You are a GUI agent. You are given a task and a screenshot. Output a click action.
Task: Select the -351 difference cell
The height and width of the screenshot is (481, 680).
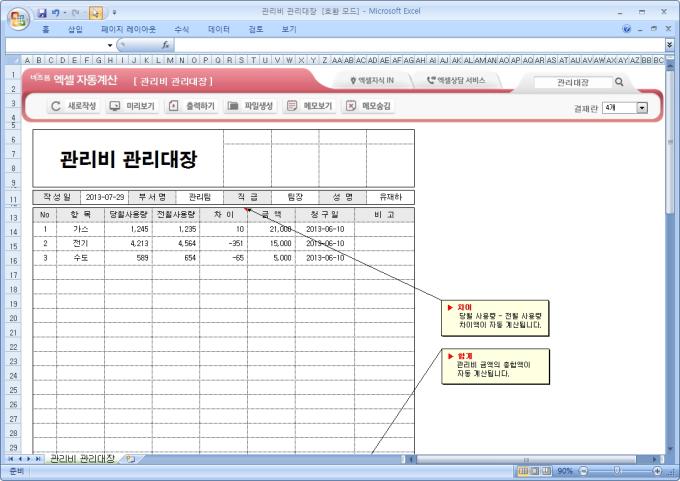(x=223, y=243)
